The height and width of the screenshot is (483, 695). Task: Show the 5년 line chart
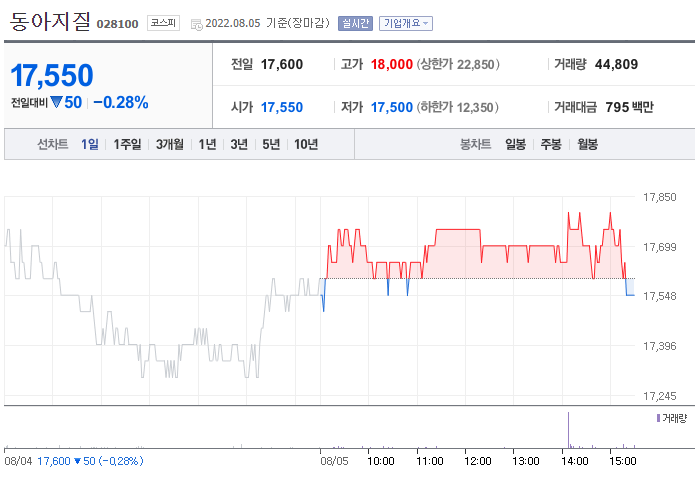[271, 144]
